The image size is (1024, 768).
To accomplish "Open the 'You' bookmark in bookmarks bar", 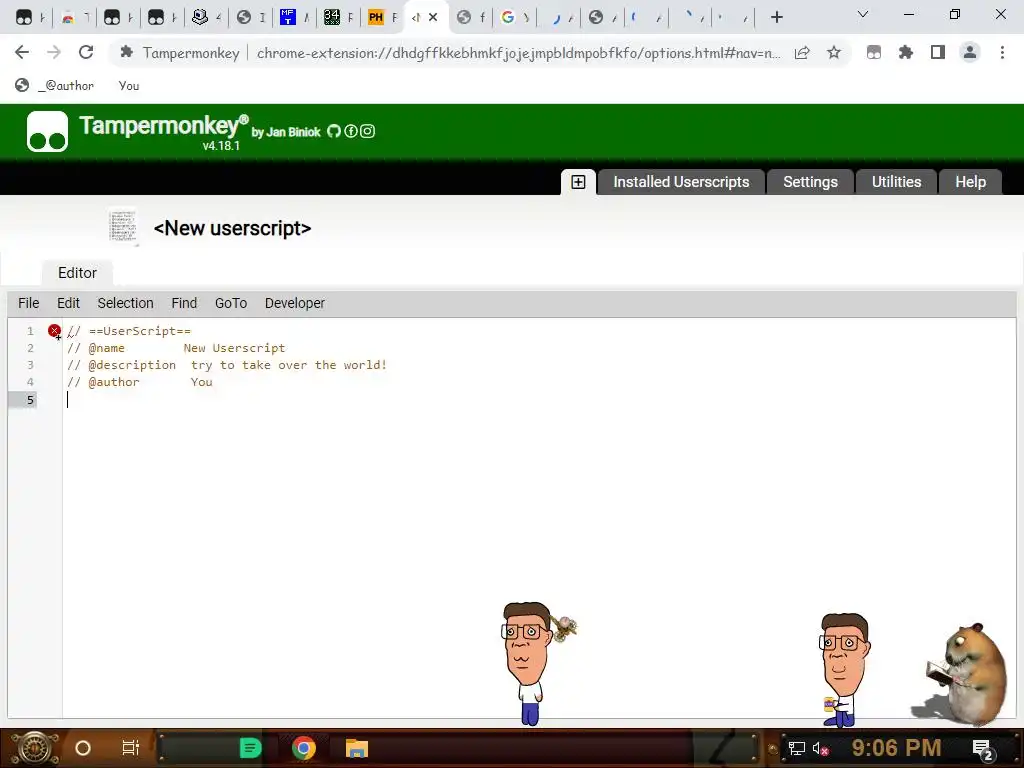I will pyautogui.click(x=129, y=86).
